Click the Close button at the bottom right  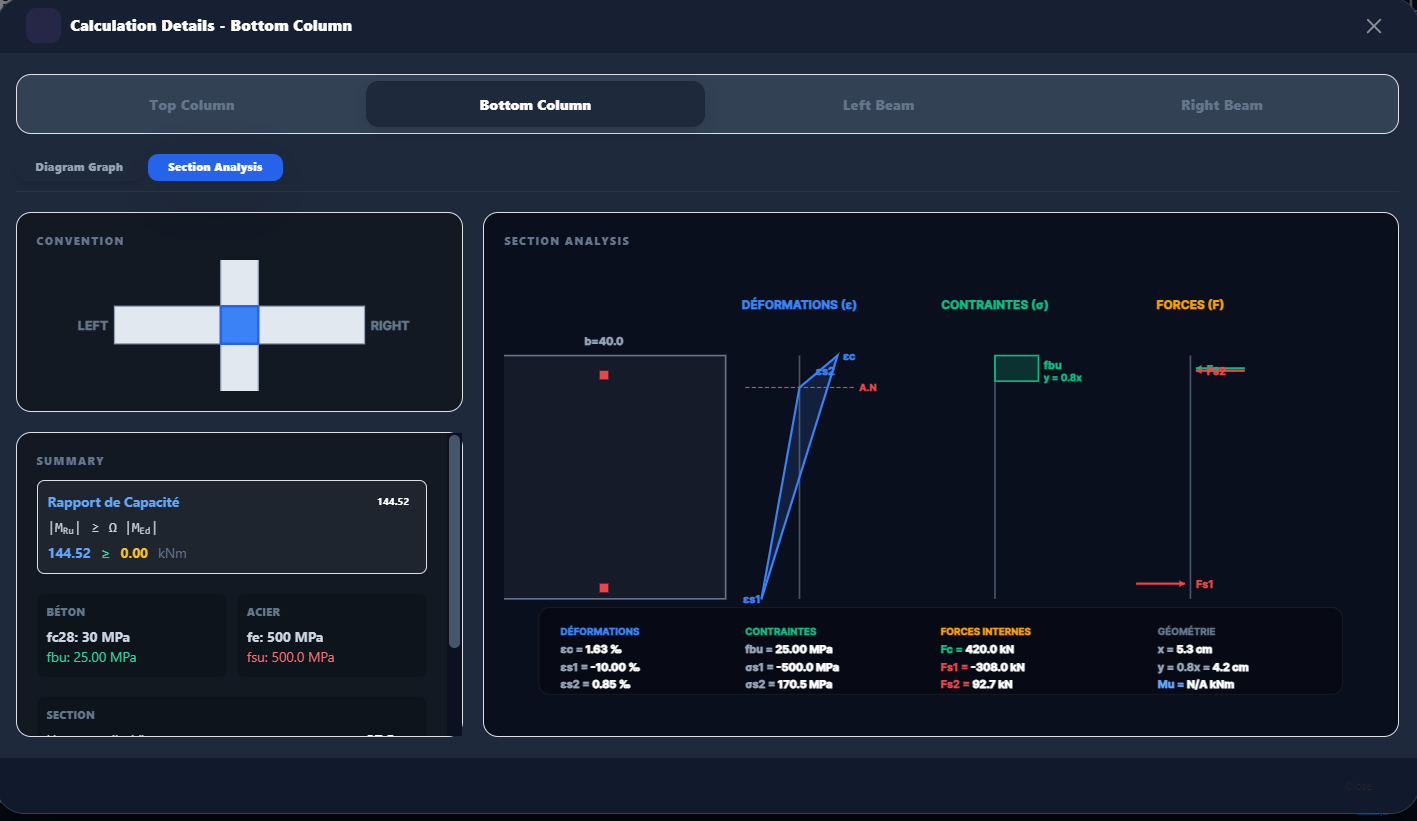[x=1359, y=786]
